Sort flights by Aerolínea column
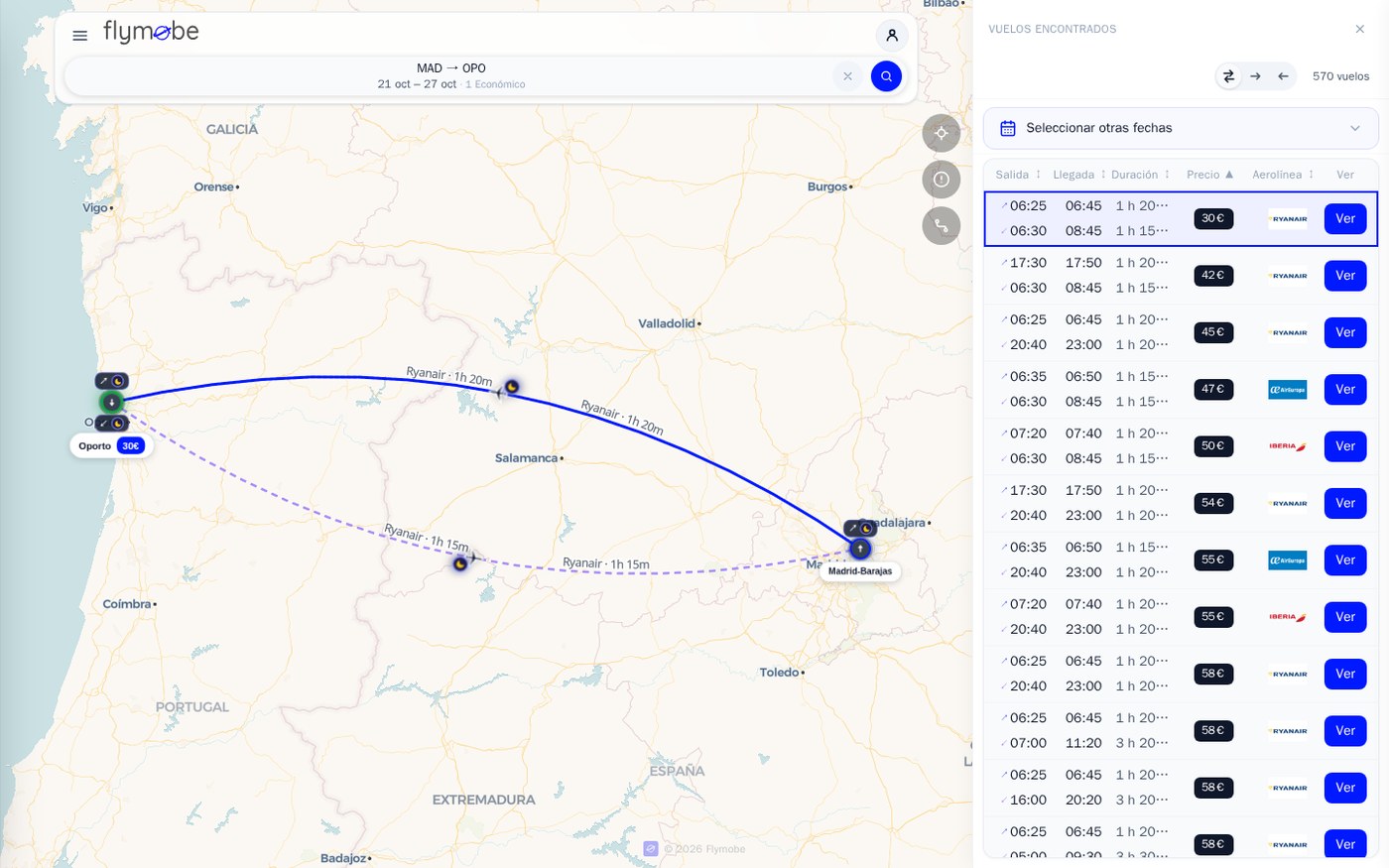The width and height of the screenshot is (1389, 868). 1283,175
